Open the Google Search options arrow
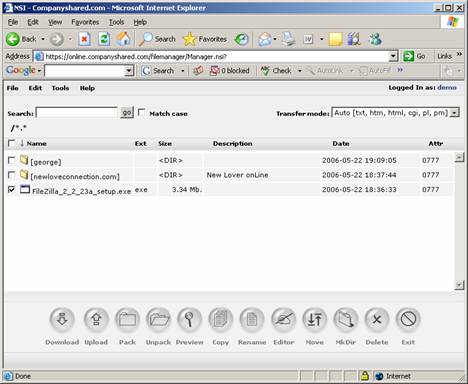This screenshot has height=384, width=468. coord(182,71)
